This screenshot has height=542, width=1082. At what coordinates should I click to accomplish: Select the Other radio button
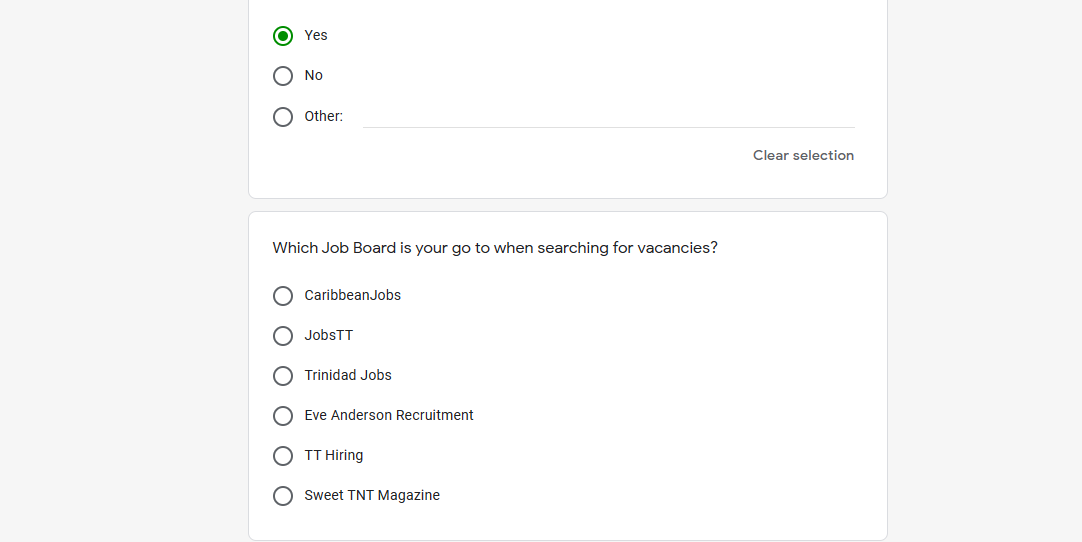[283, 117]
